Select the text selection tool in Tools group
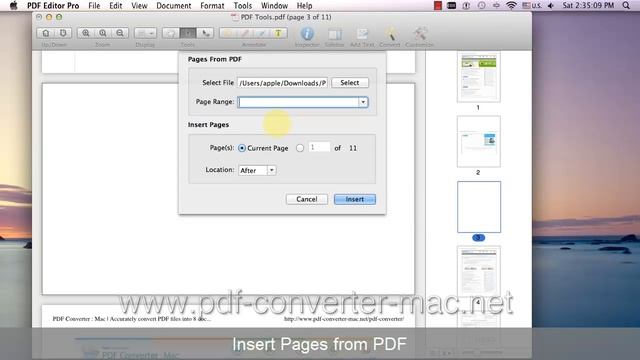Screen dimensions: 640x360 188,33
